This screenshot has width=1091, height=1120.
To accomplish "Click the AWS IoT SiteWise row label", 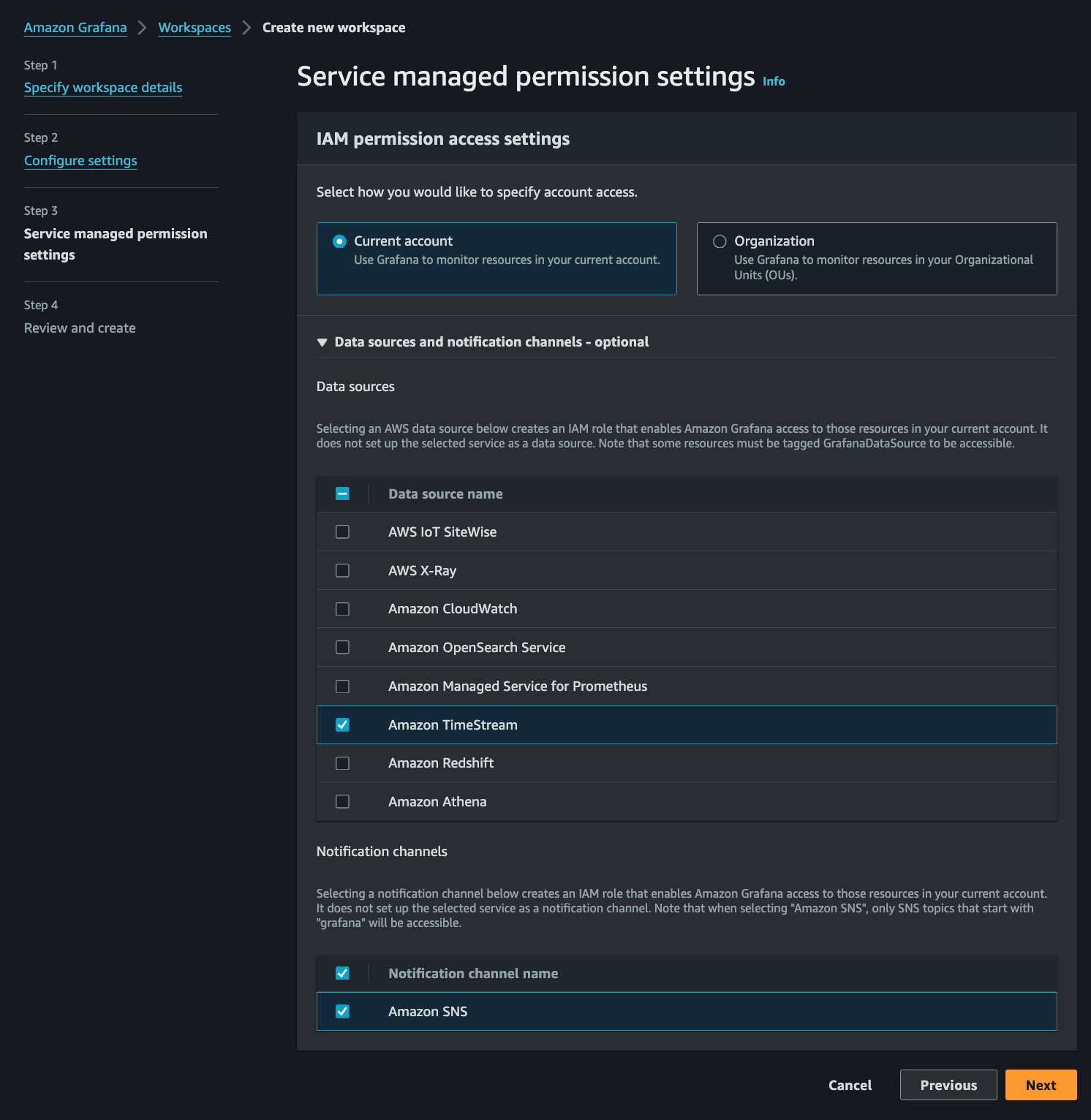I will pos(442,532).
